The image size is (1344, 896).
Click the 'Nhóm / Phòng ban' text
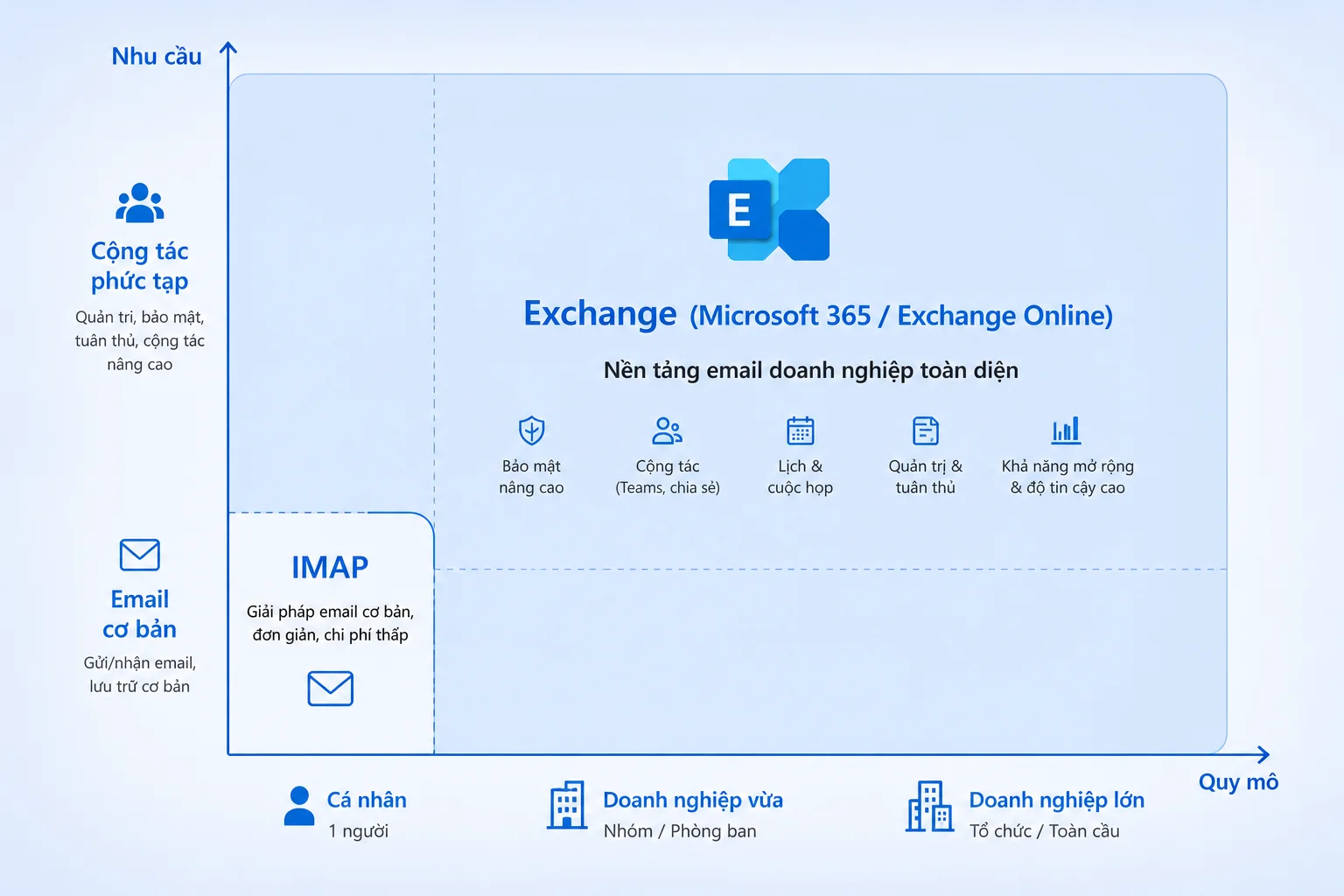(680, 831)
